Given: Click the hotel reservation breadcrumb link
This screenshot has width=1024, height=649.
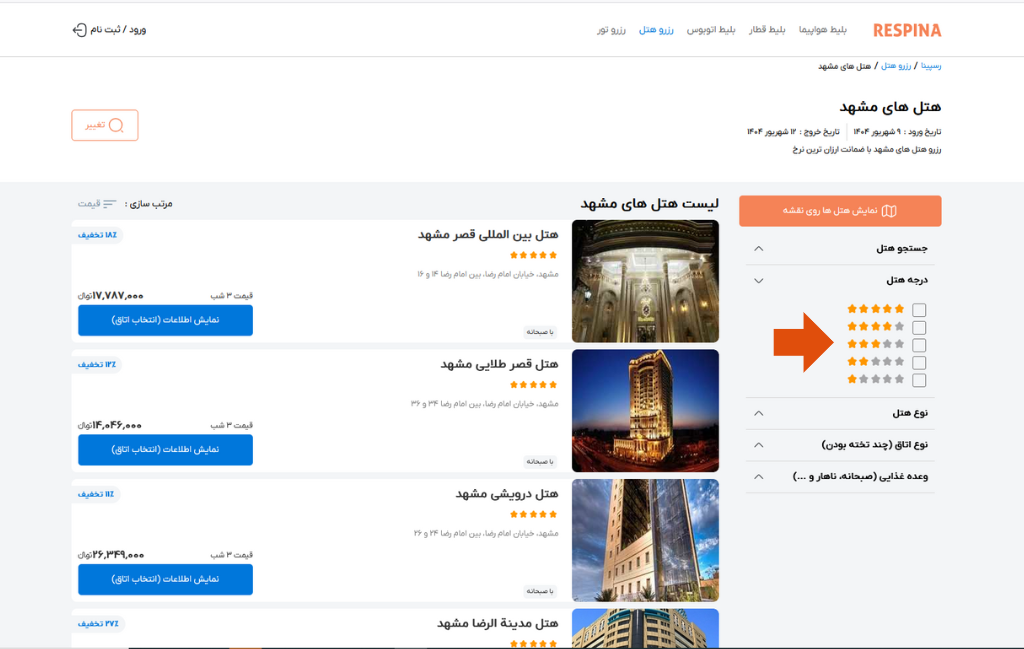Looking at the screenshot, I should click(x=895, y=66).
